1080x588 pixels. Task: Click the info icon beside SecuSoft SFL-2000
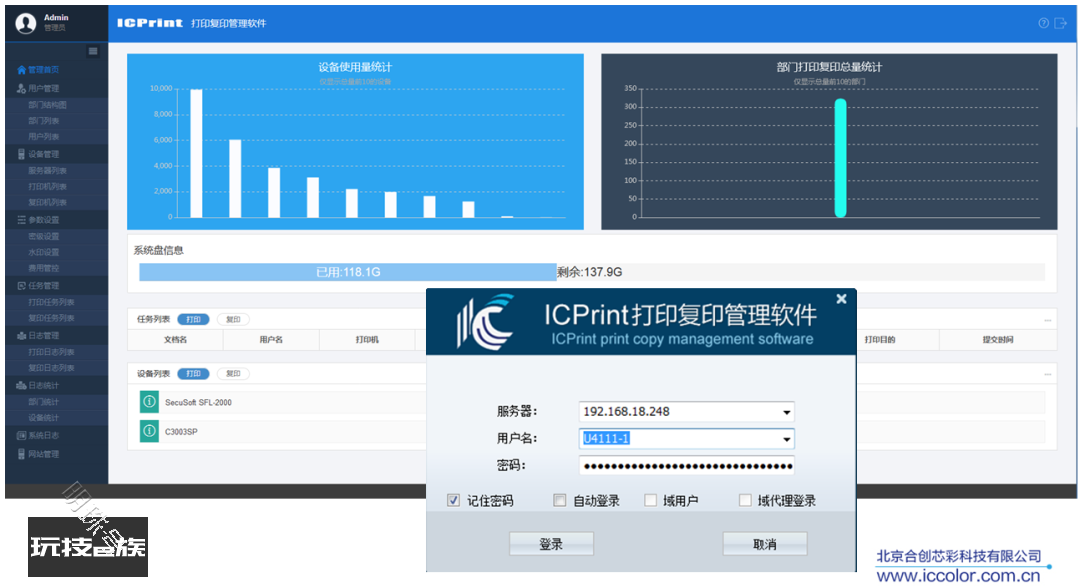point(149,402)
